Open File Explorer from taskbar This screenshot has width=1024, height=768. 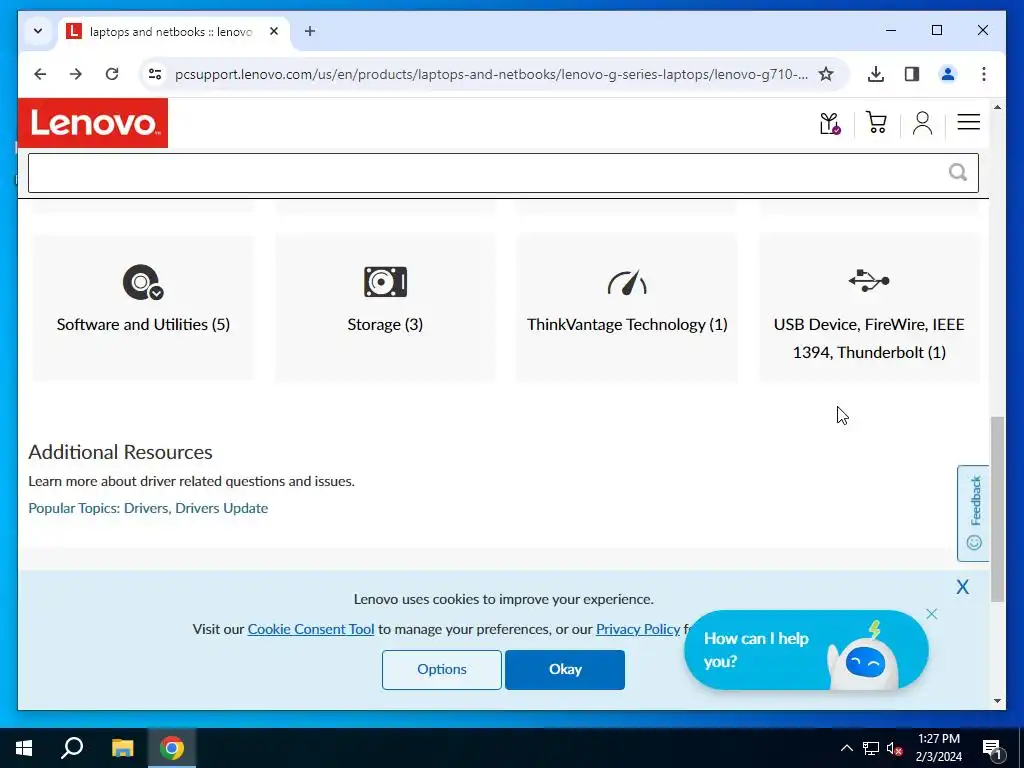(122, 748)
